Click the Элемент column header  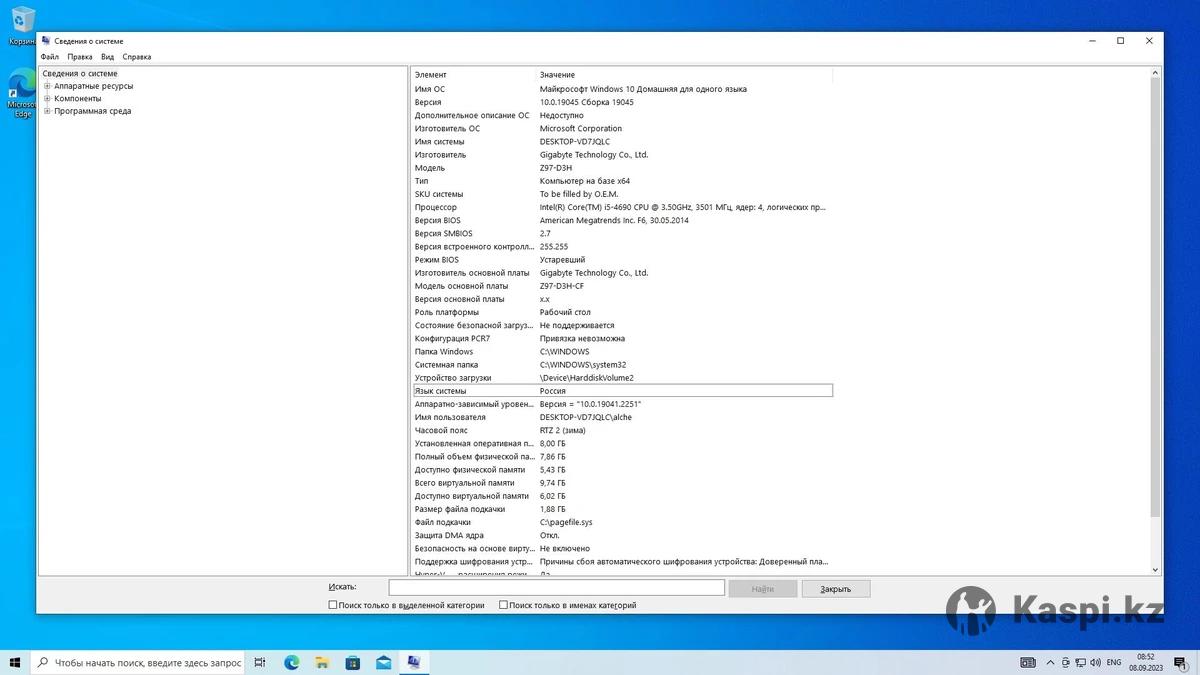[x=474, y=75]
